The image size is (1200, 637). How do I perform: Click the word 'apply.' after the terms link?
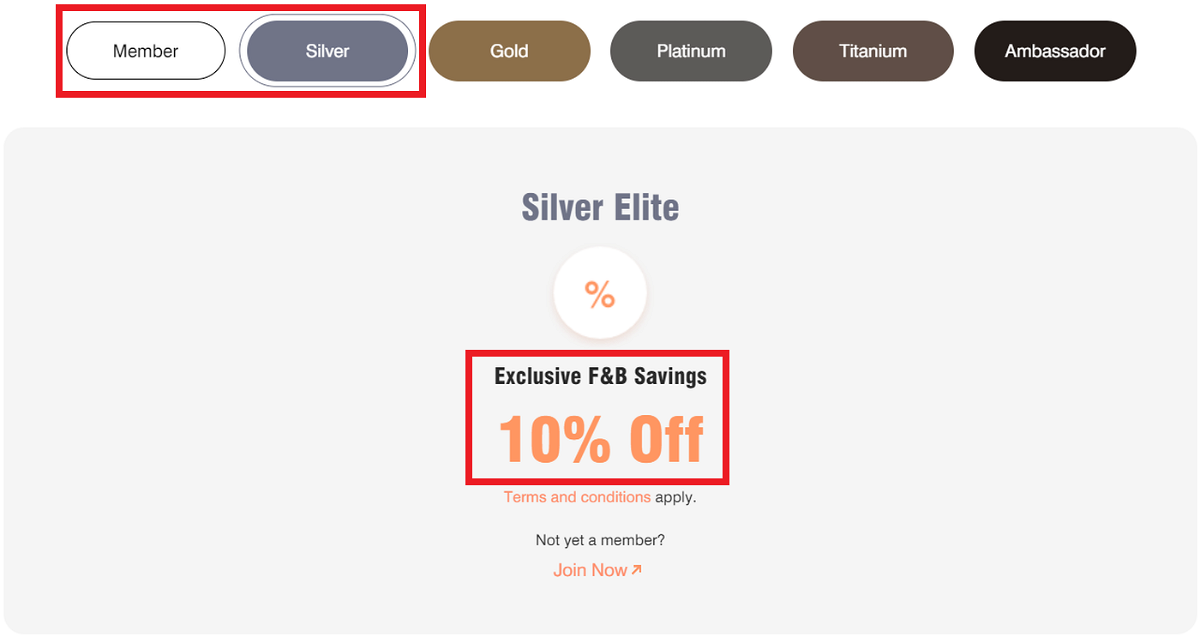click(676, 497)
